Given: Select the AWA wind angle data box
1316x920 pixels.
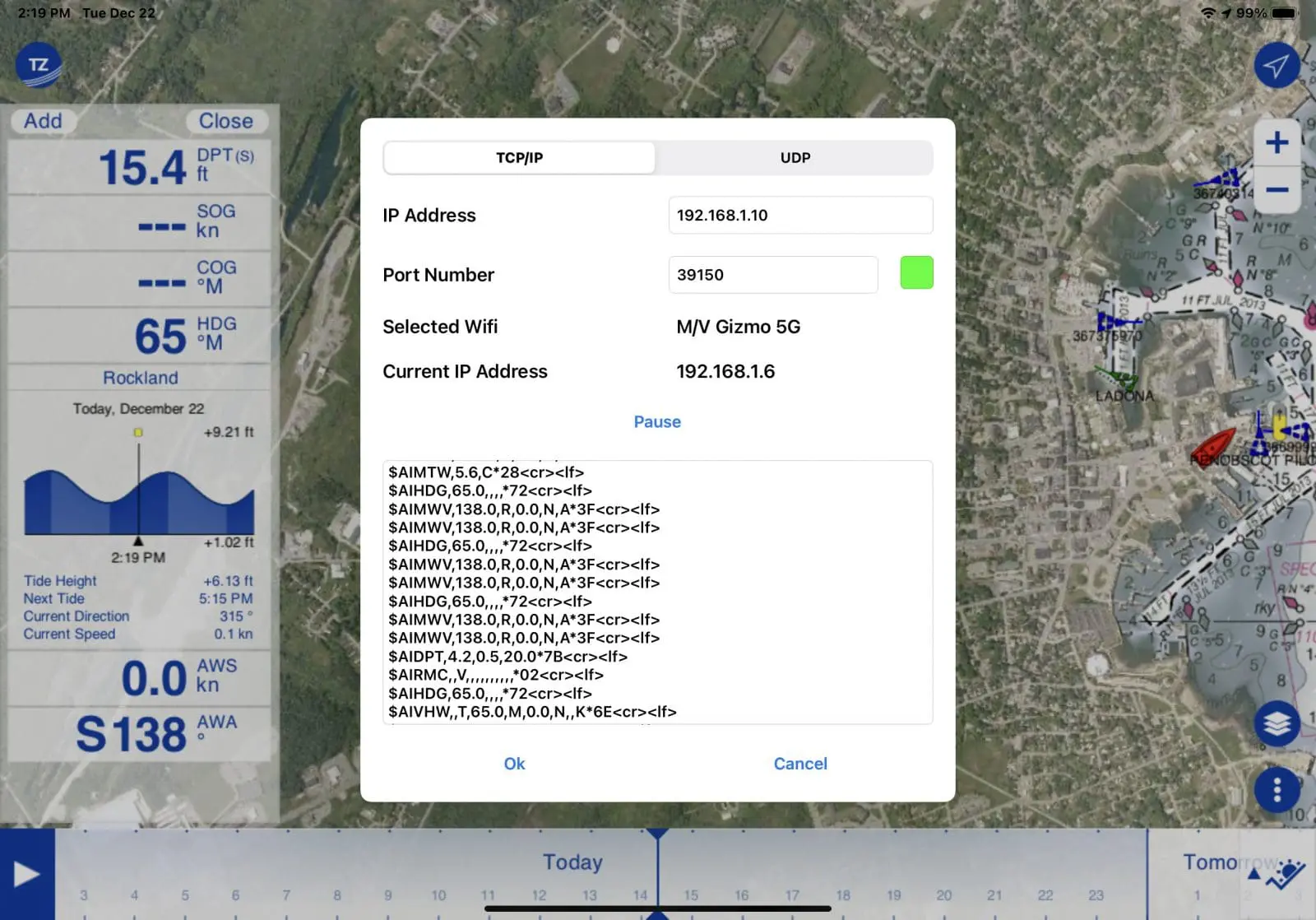Looking at the screenshot, I should [x=139, y=734].
